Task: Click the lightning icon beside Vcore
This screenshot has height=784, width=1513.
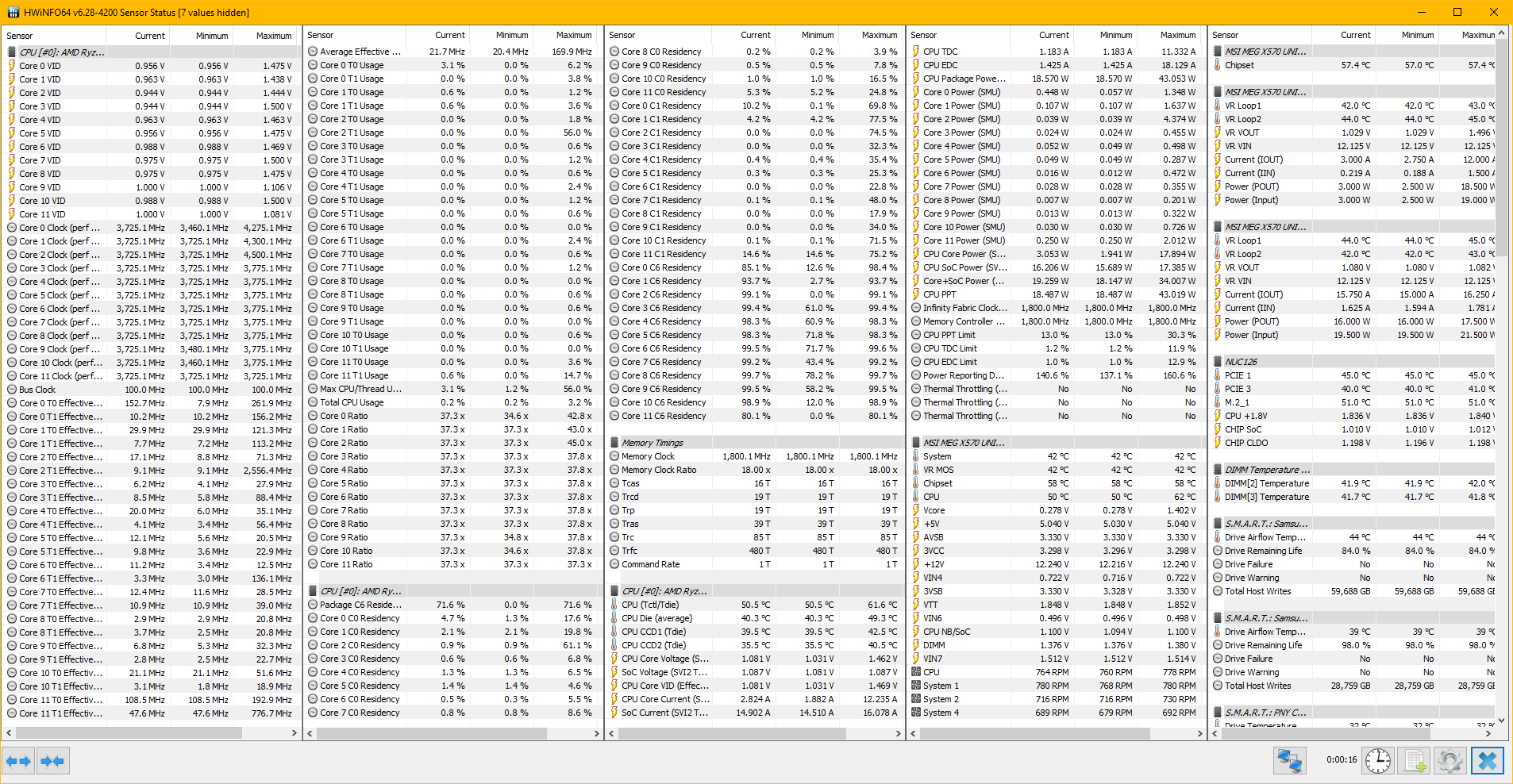Action: click(916, 510)
